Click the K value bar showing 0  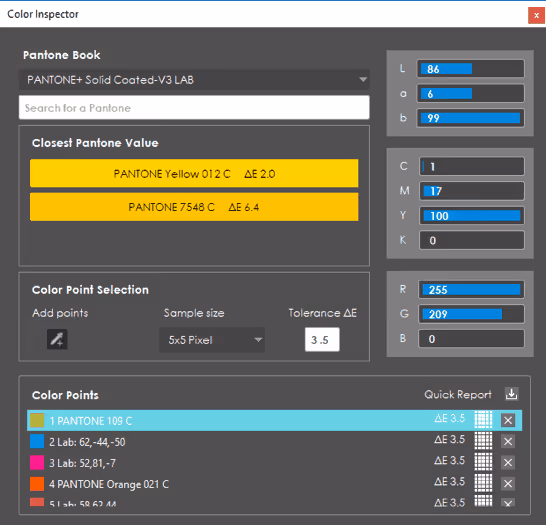(472, 240)
